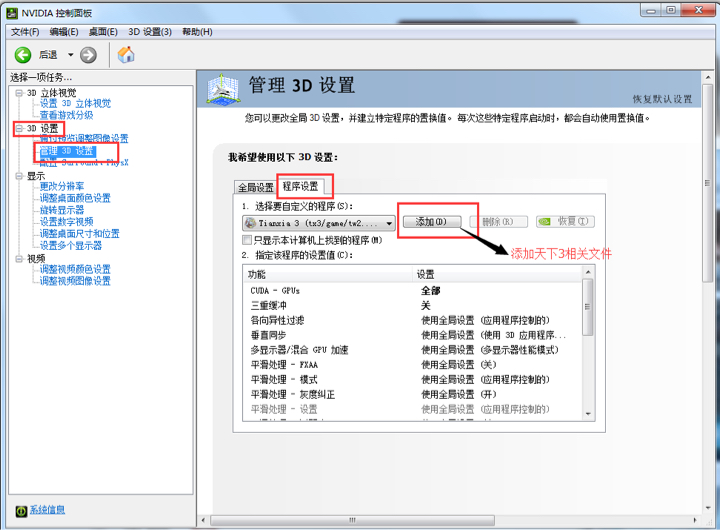Select 查看游戏分级 tree item
This screenshot has width=720, height=530.
(x=66, y=115)
